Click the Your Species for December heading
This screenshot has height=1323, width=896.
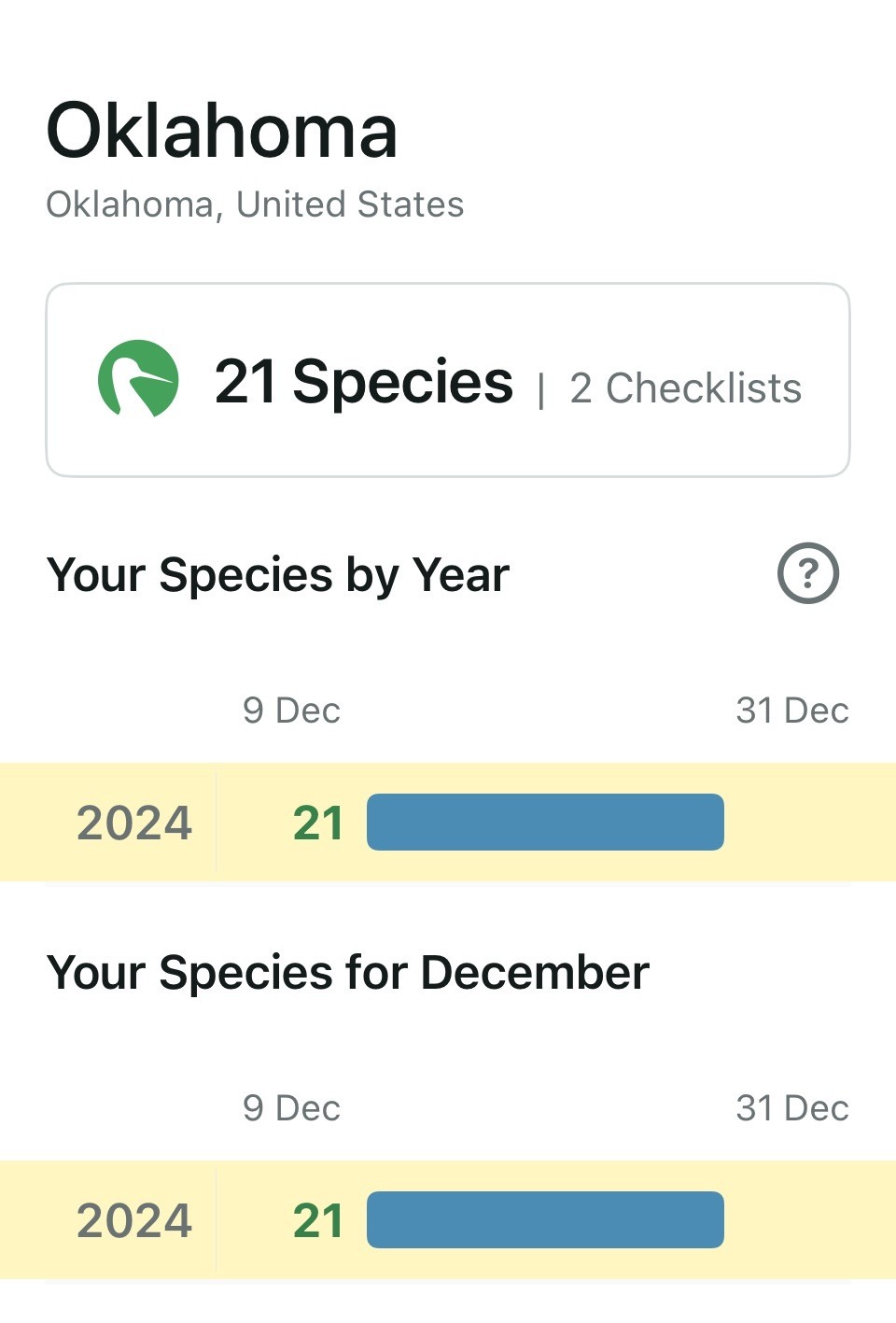point(347,972)
